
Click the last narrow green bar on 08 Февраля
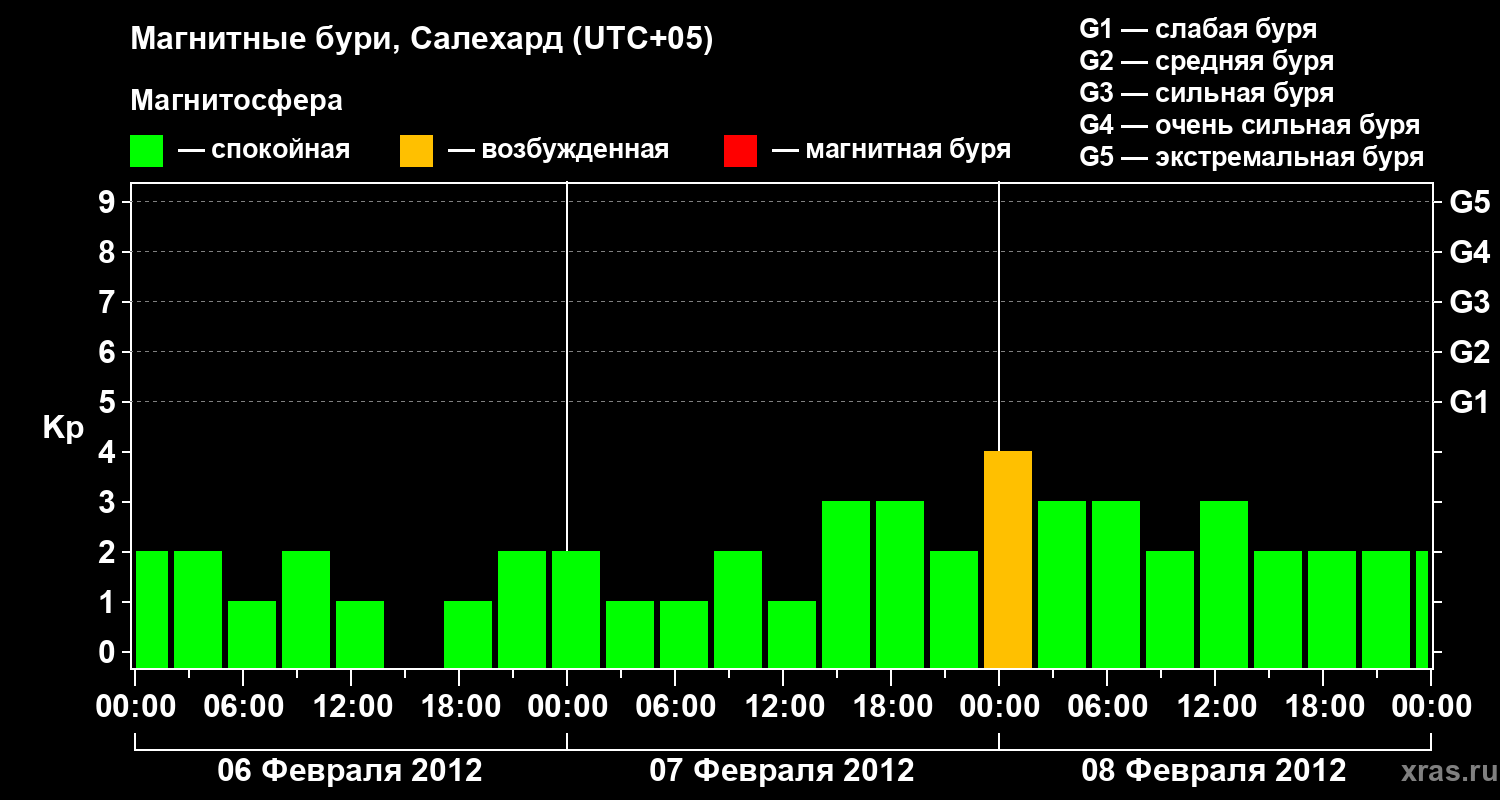[x=1422, y=610]
